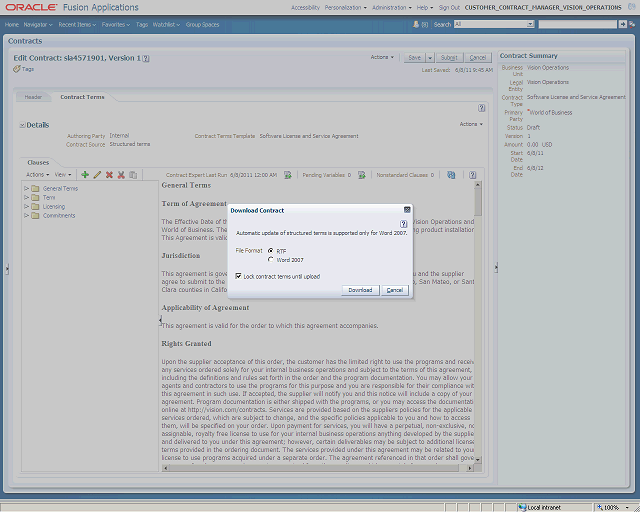The height and width of the screenshot is (512, 640).
Task: Collapse Contract Summary panel via splitter arrow
Action: (496, 267)
